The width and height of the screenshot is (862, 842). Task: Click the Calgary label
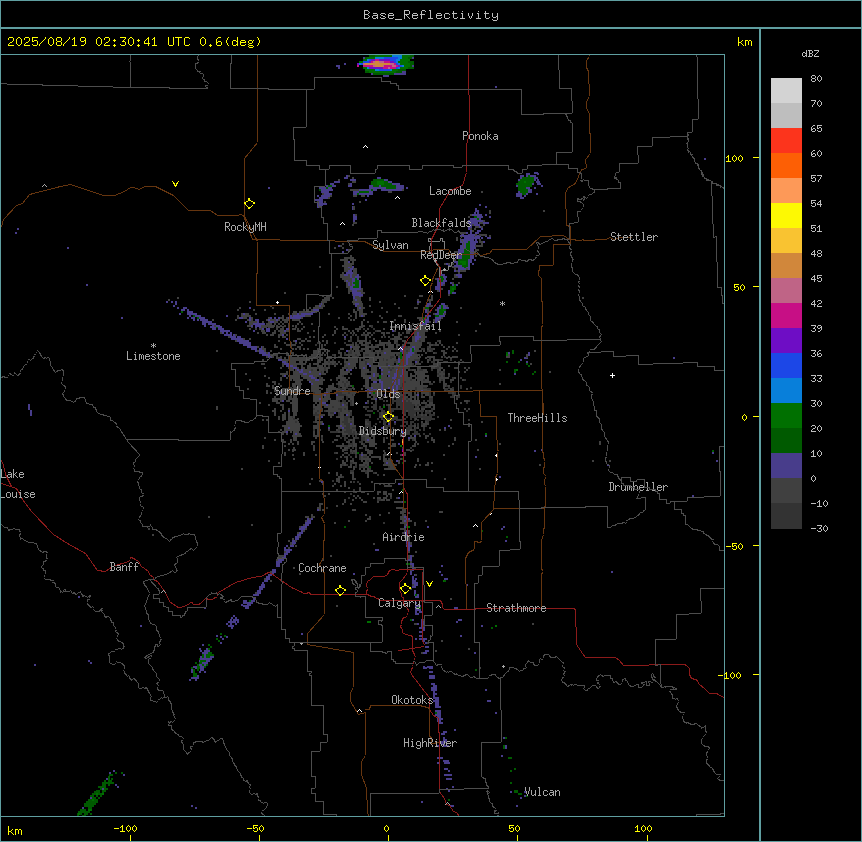pyautogui.click(x=399, y=603)
